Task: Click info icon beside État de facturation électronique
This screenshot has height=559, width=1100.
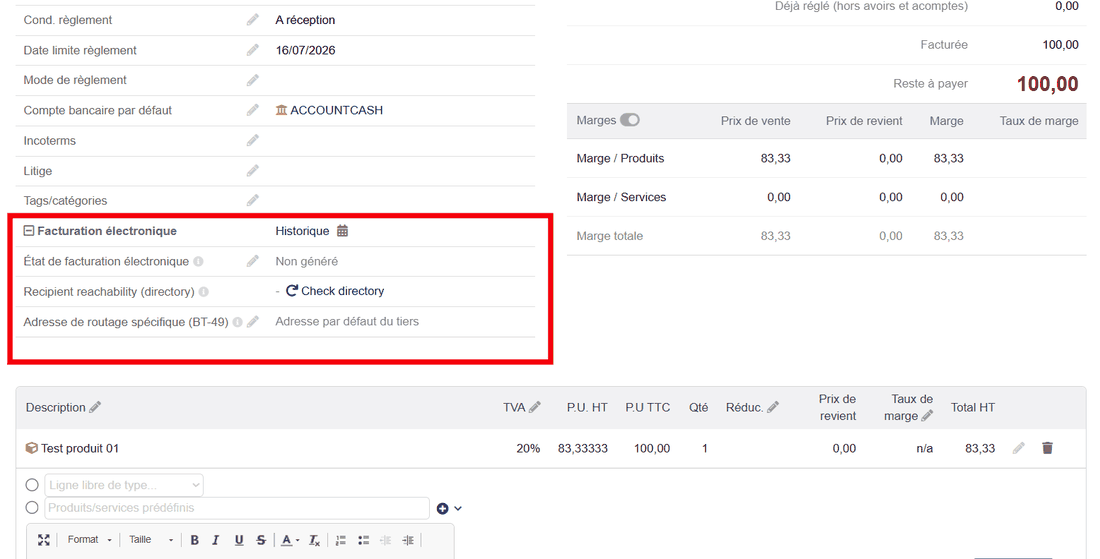Action: click(x=199, y=262)
